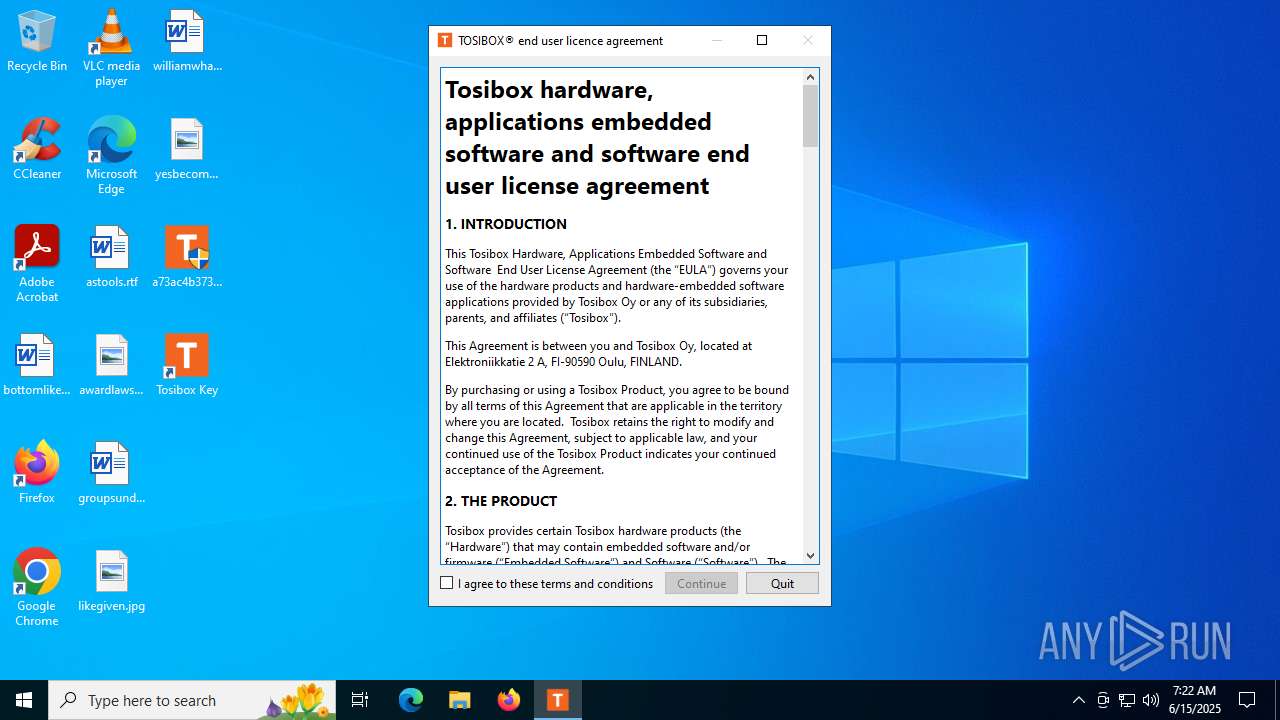1280x720 pixels.
Task: Select the awardlaws... image file
Action: coord(111,366)
